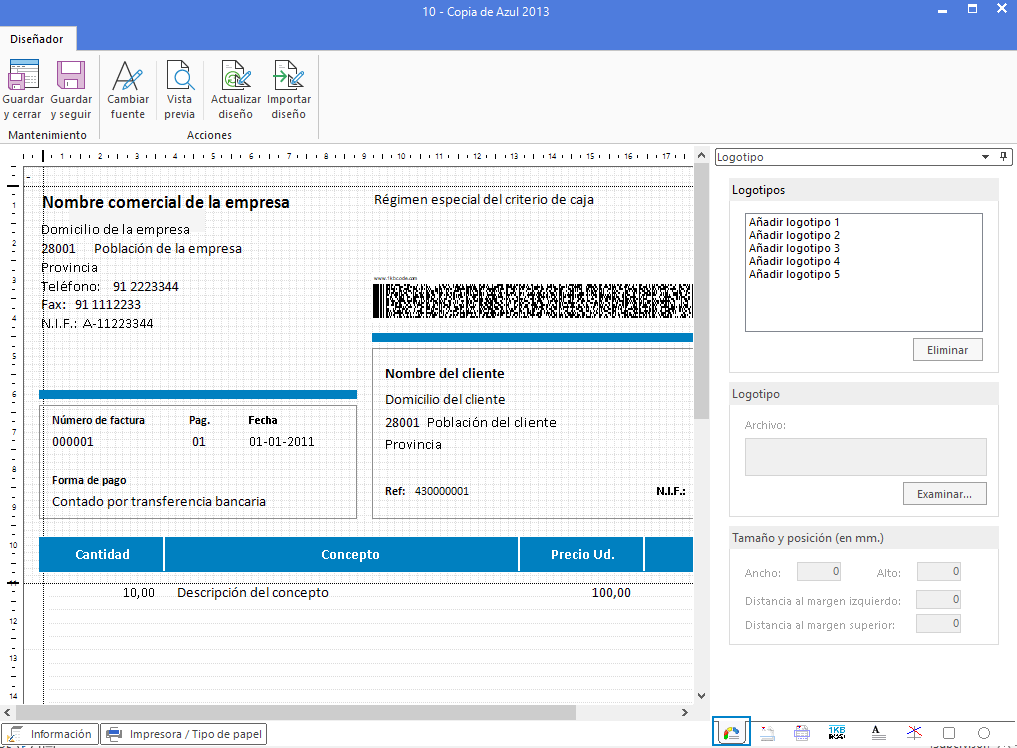Viewport: 1017px width, 748px height.
Task: Click the vertical scrollbar thumb
Action: click(701, 291)
